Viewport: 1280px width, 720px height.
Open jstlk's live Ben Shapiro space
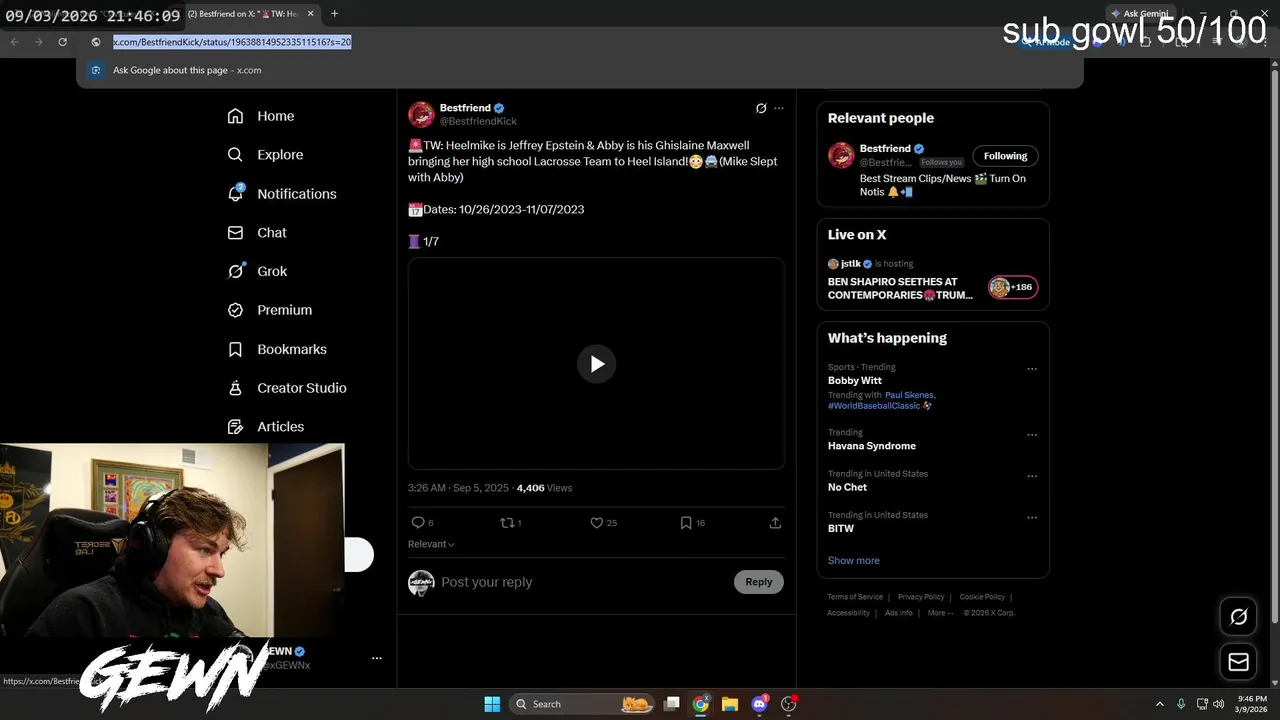click(x=900, y=288)
